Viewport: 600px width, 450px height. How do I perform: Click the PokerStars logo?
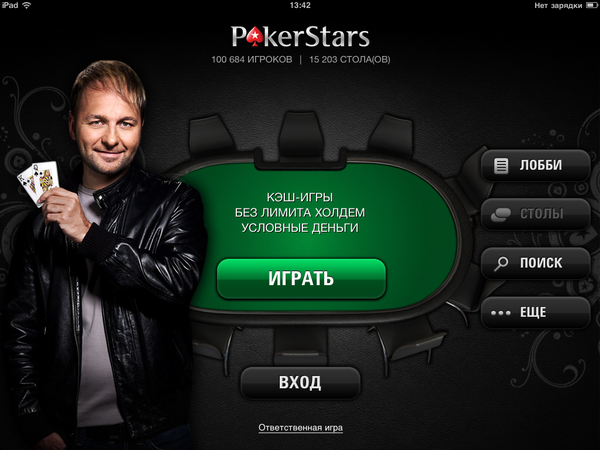[x=300, y=37]
